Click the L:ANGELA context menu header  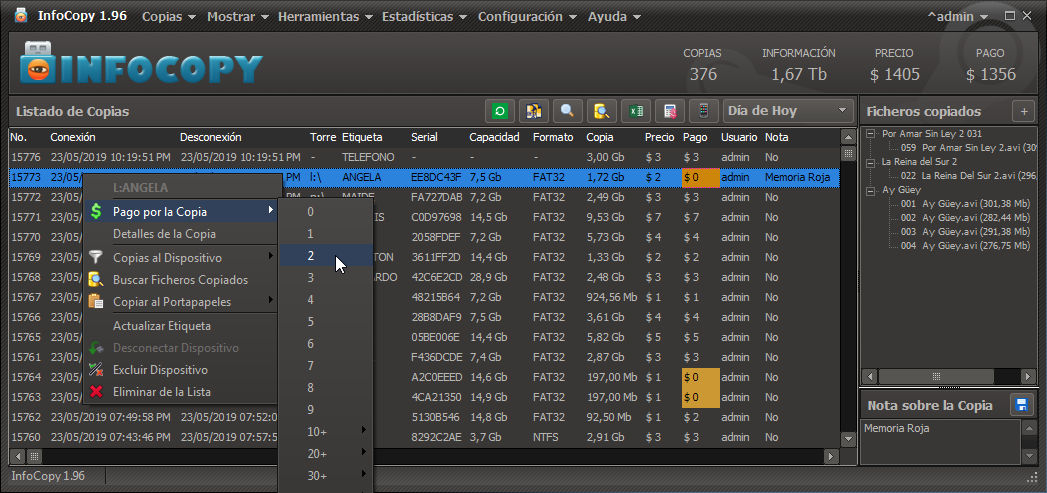click(140, 188)
